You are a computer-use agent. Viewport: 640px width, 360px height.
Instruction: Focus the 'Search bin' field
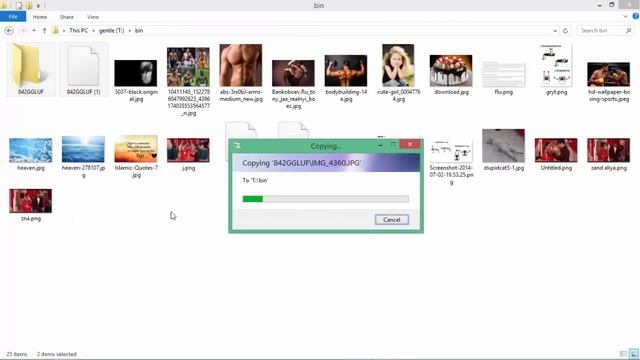pos(602,31)
